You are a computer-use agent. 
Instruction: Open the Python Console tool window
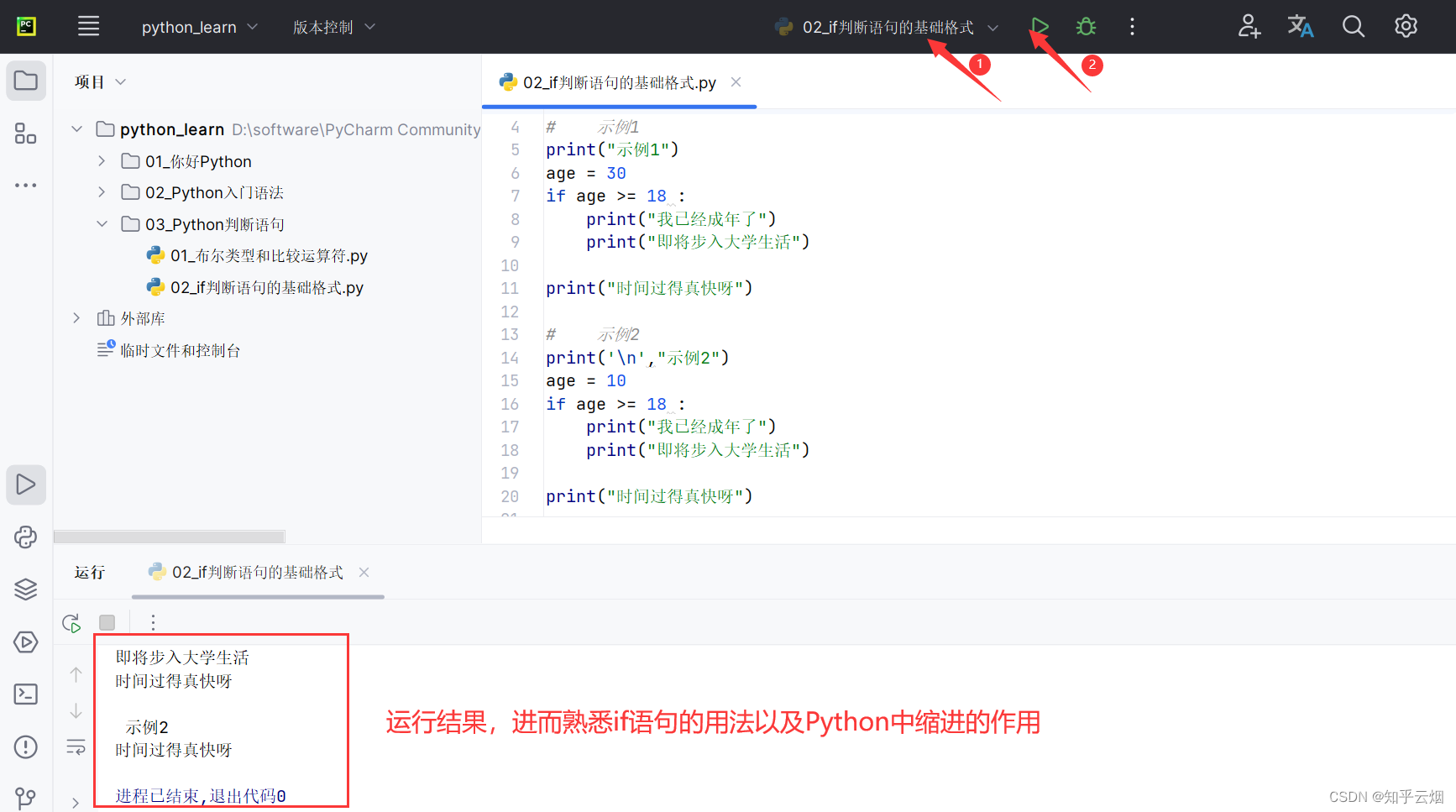26,537
